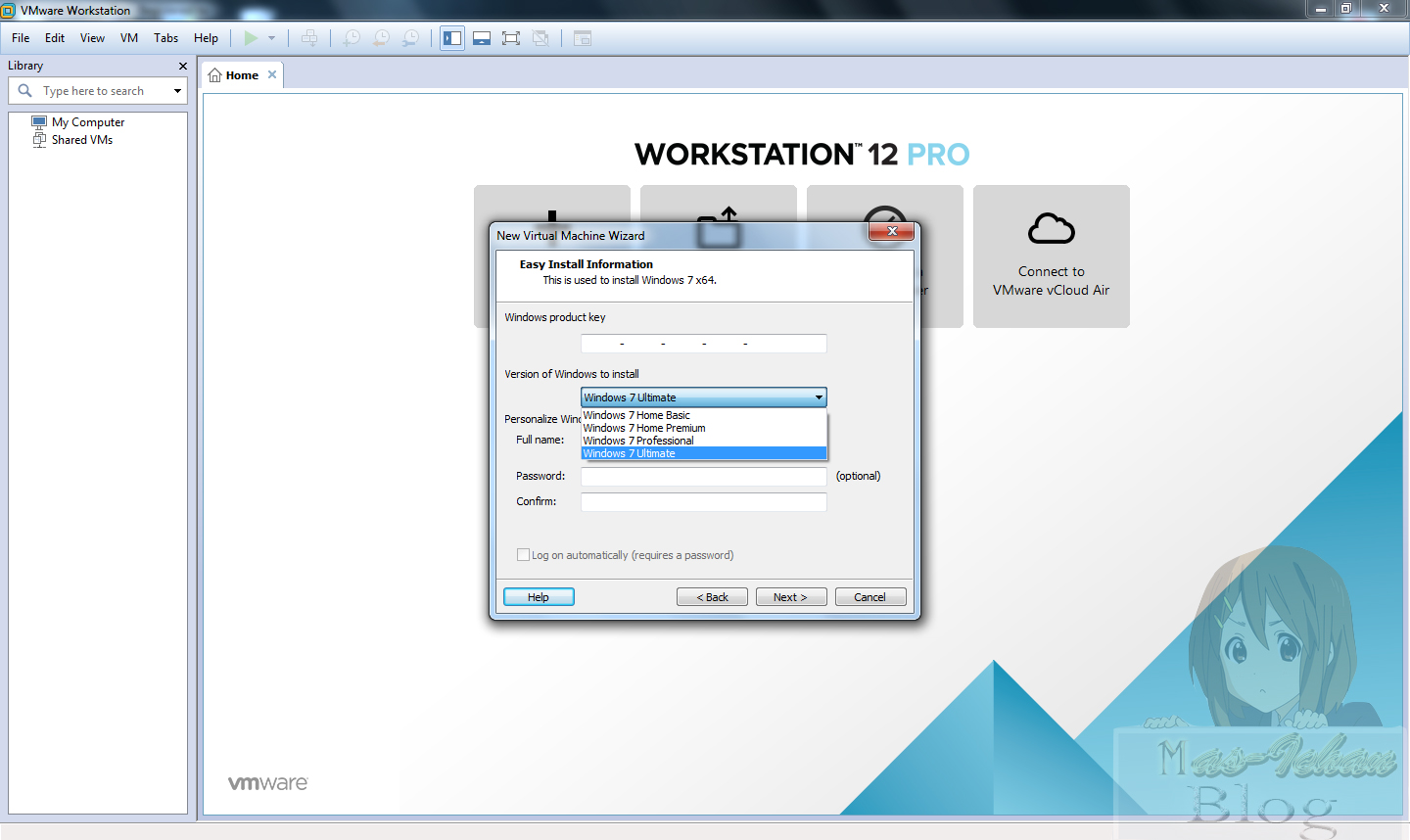Click the console view toolbar icon
1410x840 pixels.
coord(583,38)
